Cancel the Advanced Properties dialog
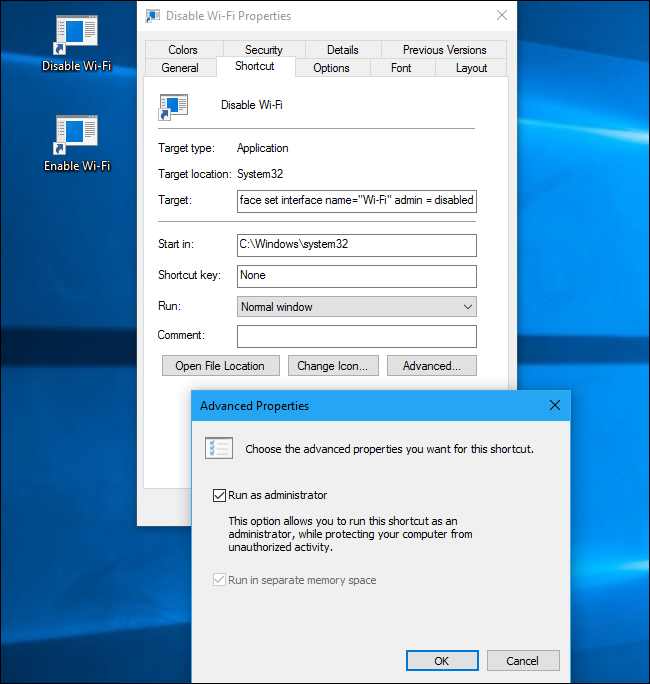 pyautogui.click(x=523, y=660)
